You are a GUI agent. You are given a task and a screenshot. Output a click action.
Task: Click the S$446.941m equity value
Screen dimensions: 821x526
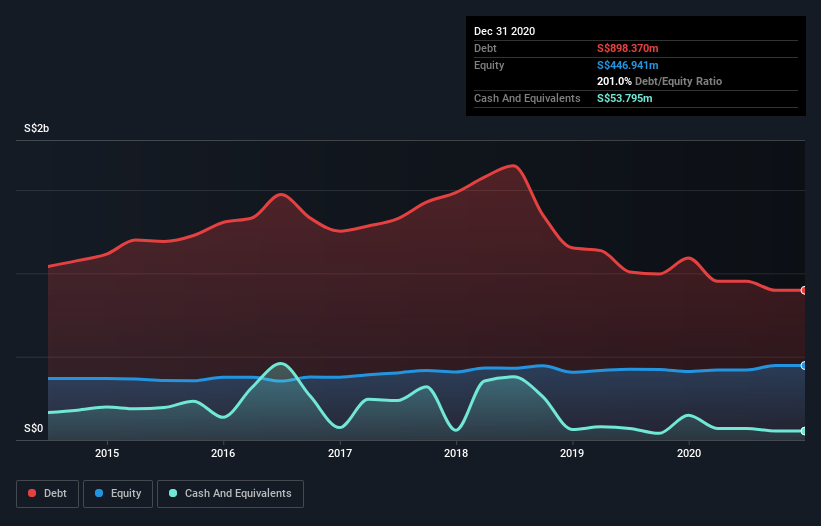pos(628,65)
